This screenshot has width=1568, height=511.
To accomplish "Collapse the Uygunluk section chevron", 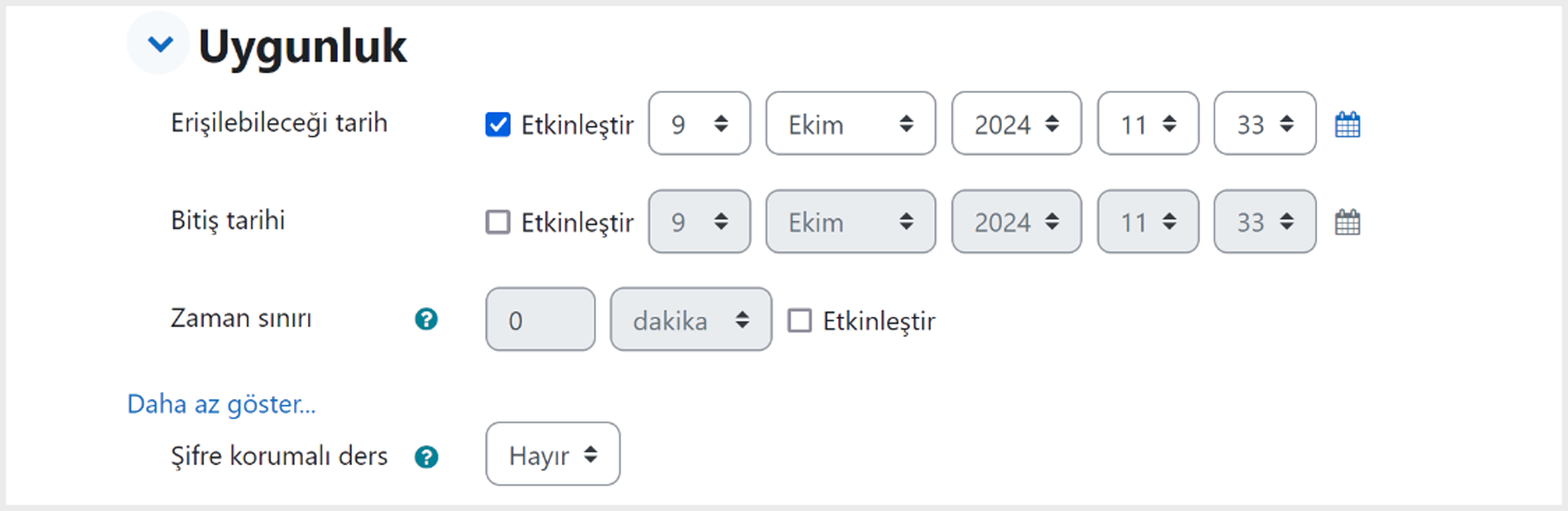I will pos(160,43).
